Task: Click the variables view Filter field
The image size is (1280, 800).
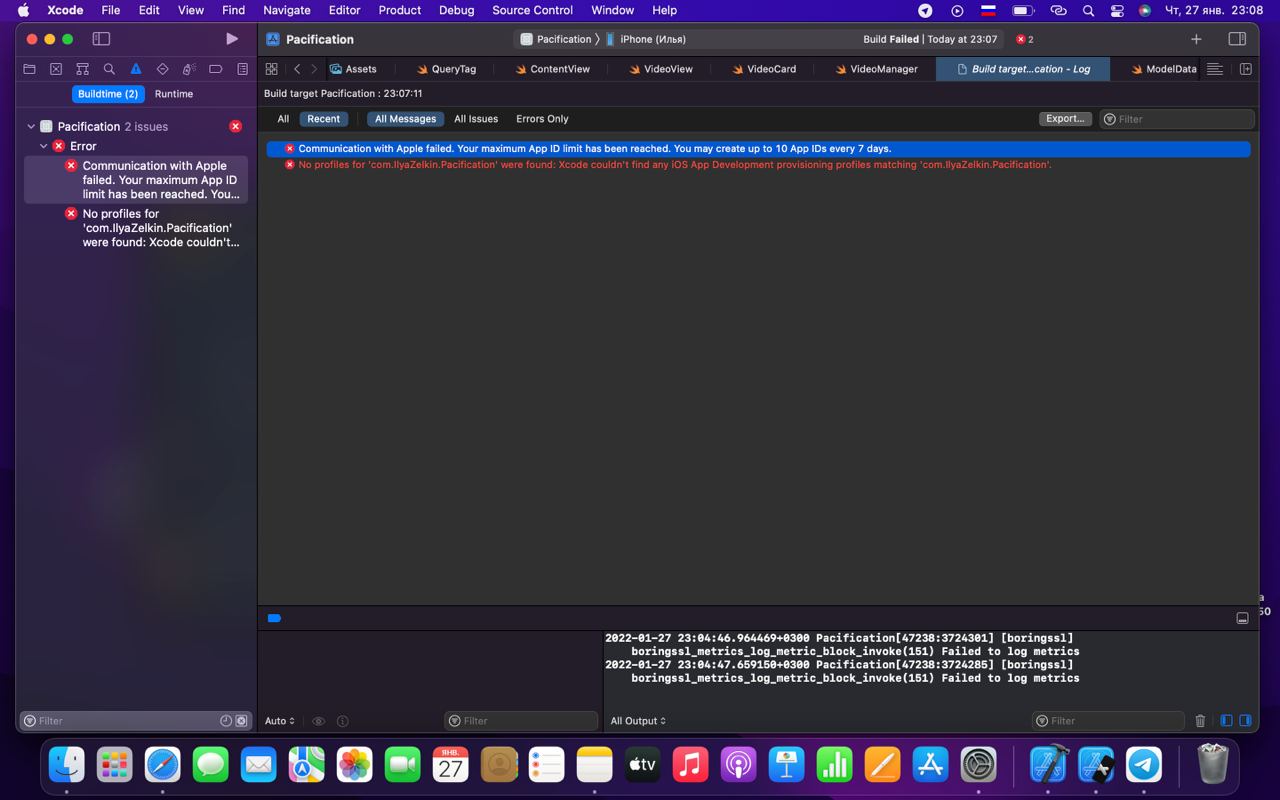Action: pos(521,721)
